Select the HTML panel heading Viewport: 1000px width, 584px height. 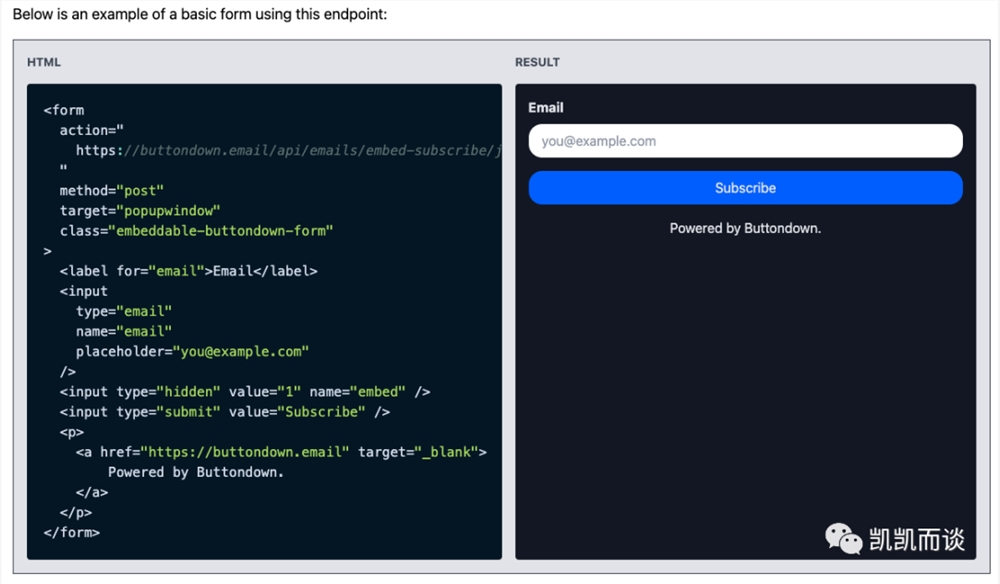(x=43, y=62)
